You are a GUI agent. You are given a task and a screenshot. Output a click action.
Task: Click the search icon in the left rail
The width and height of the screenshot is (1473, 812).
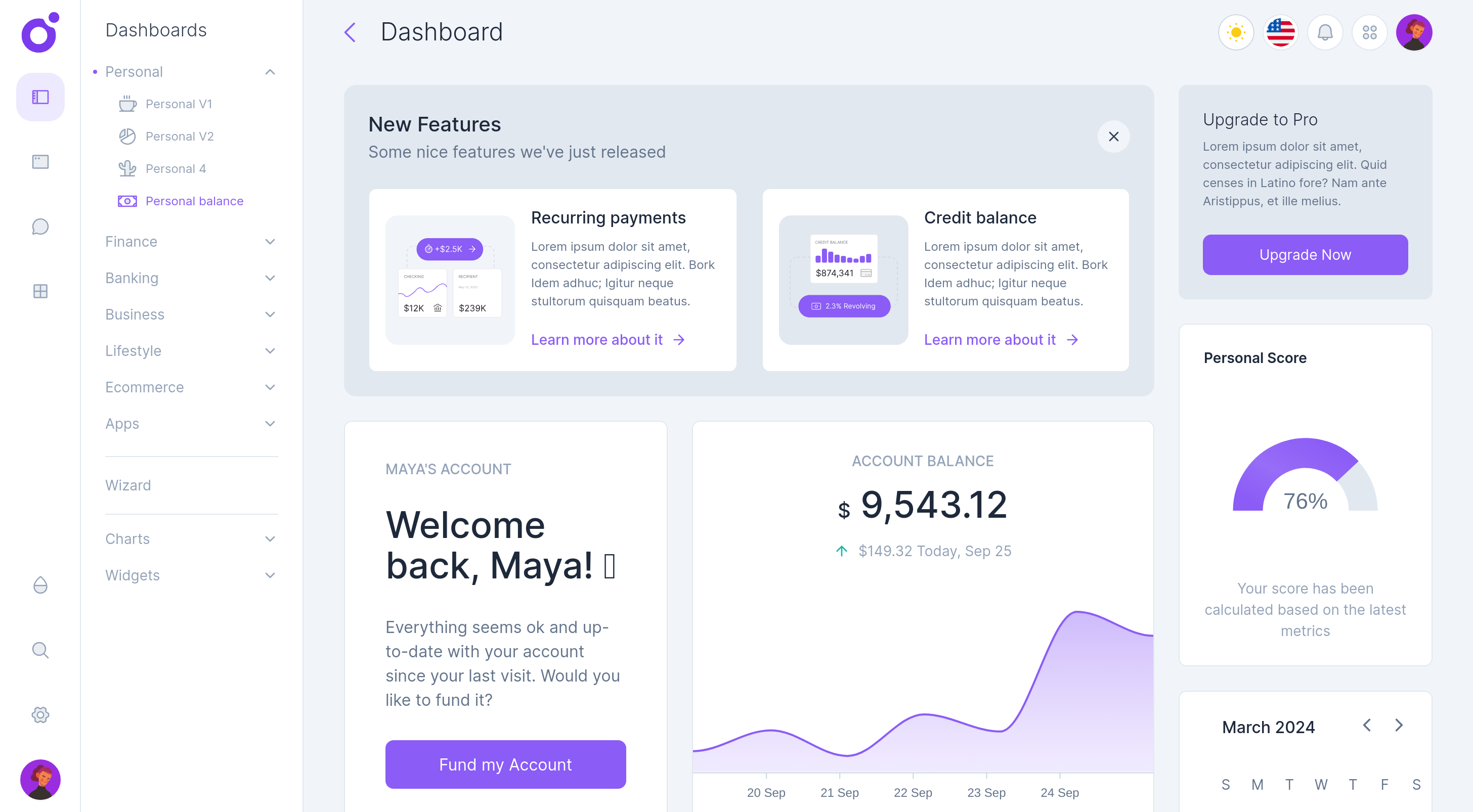pyautogui.click(x=39, y=650)
